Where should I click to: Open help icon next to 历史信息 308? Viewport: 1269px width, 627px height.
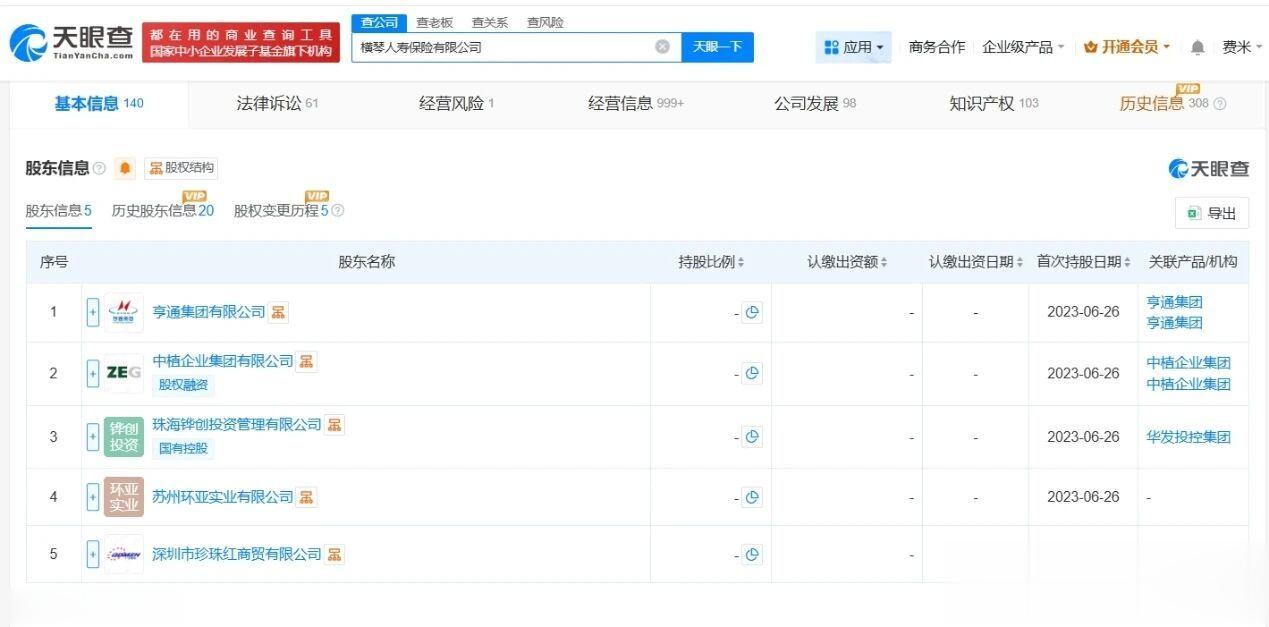tap(1219, 104)
